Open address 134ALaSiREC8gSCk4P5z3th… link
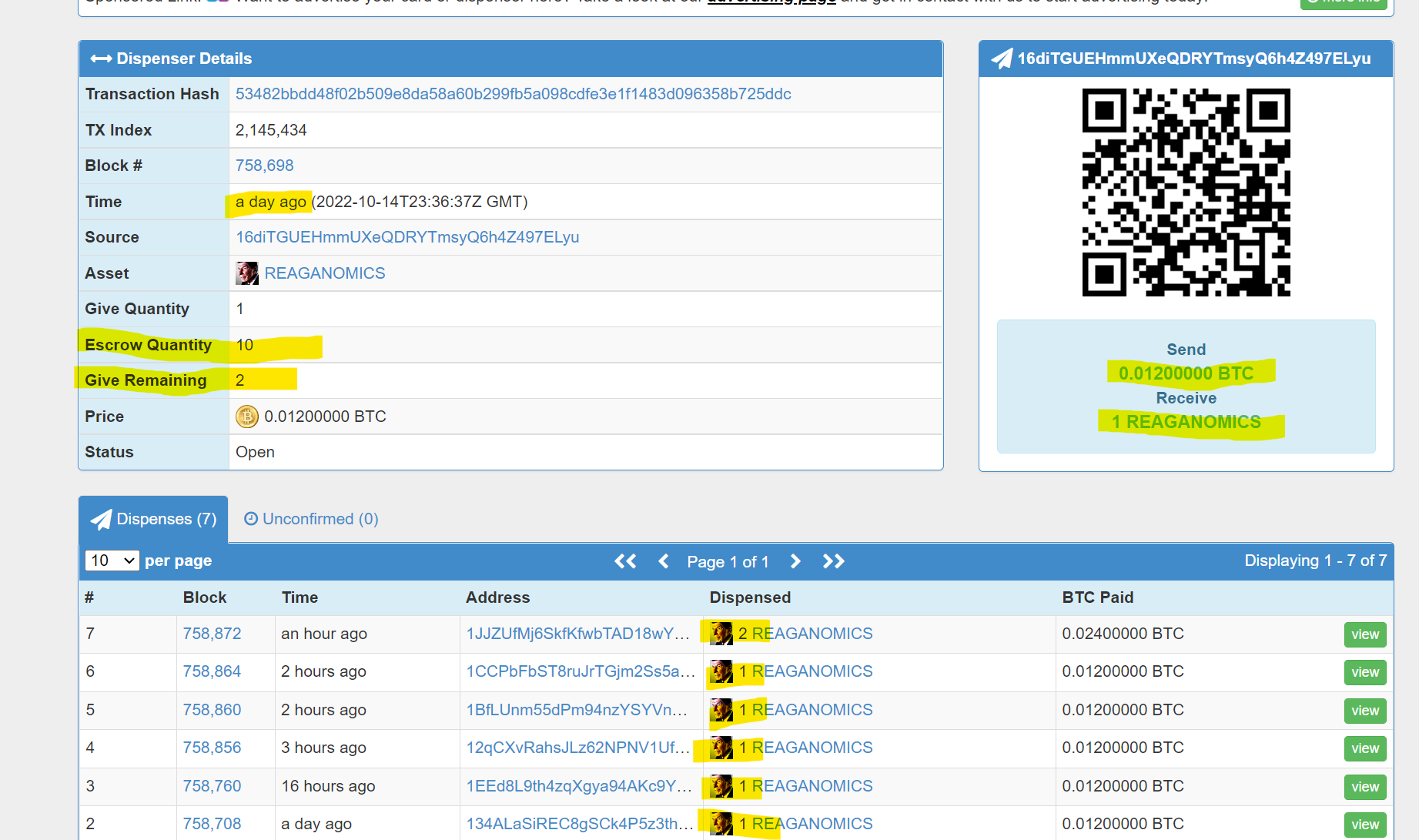The width and height of the screenshot is (1419, 840). click(x=580, y=824)
